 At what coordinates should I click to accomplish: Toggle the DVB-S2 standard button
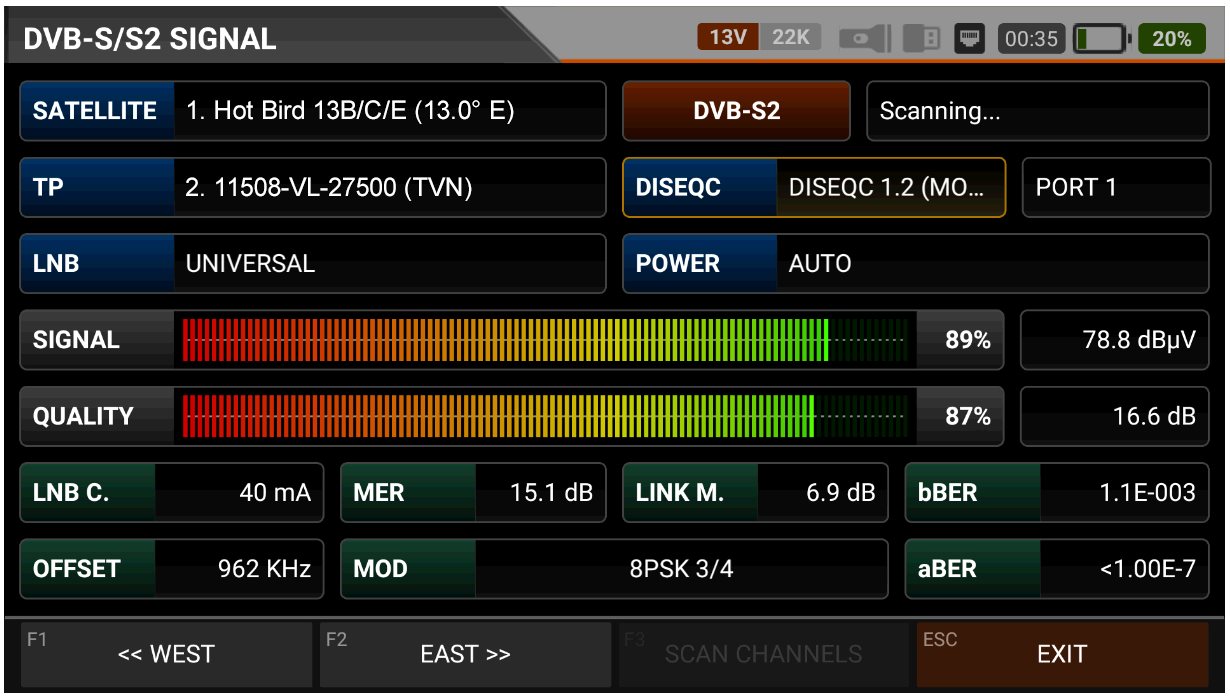[736, 111]
